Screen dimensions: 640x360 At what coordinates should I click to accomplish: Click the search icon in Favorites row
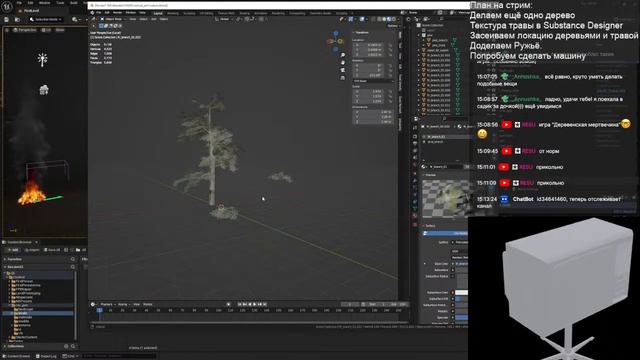[73, 259]
